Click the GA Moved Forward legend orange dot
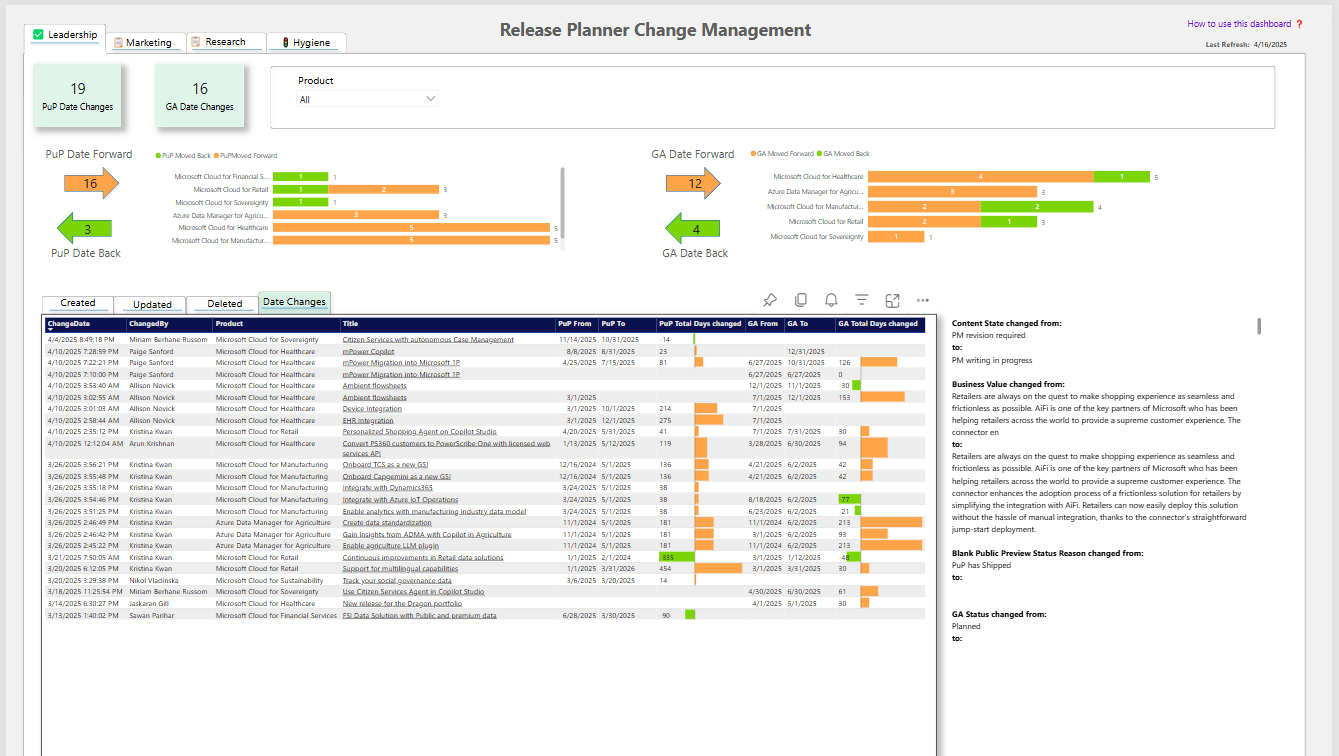 click(x=753, y=154)
